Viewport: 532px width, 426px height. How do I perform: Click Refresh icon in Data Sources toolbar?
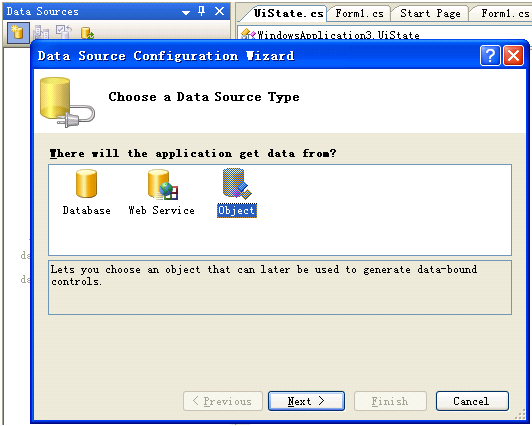point(87,33)
